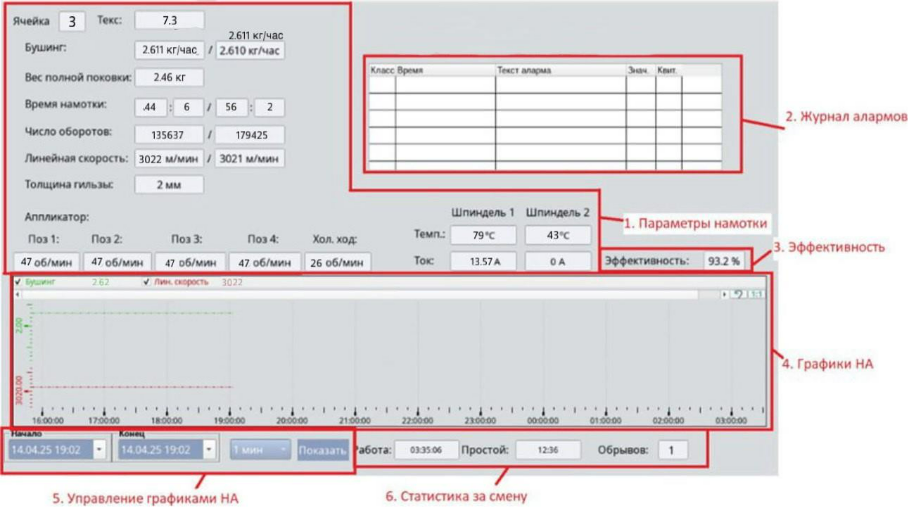Toggle the Лин. скорость trend checkbox

[x=146, y=282]
